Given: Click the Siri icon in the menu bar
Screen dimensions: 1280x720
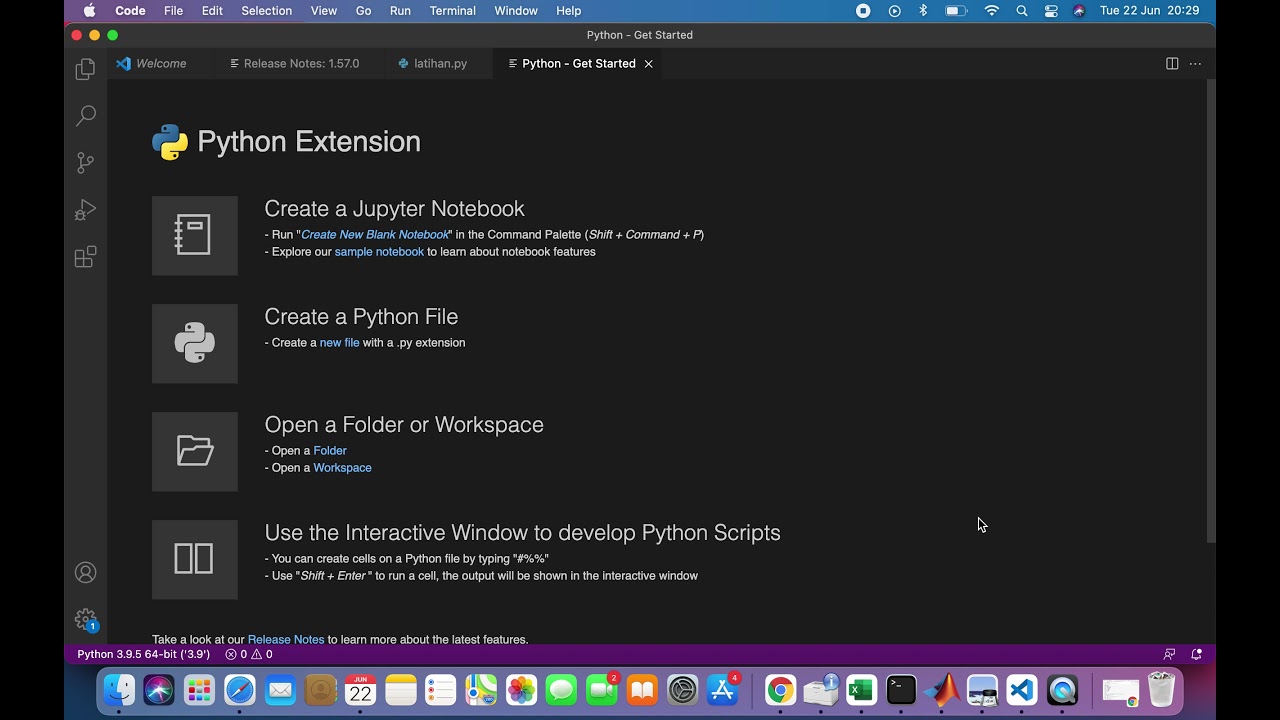Looking at the screenshot, I should click(1079, 11).
